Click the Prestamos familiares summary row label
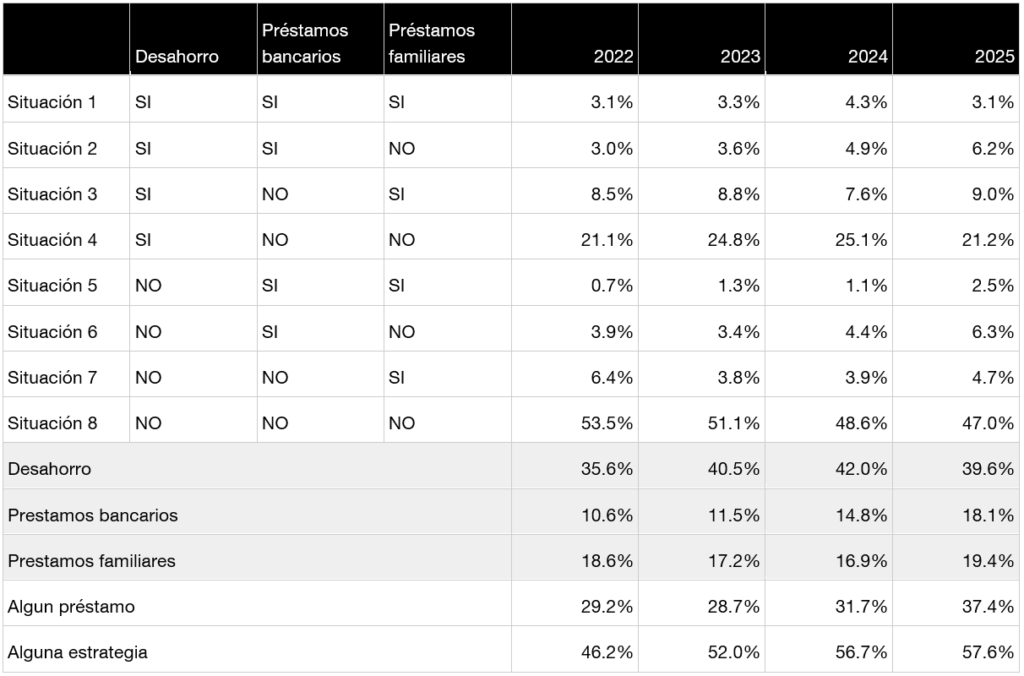This screenshot has width=1024, height=676. point(91,561)
